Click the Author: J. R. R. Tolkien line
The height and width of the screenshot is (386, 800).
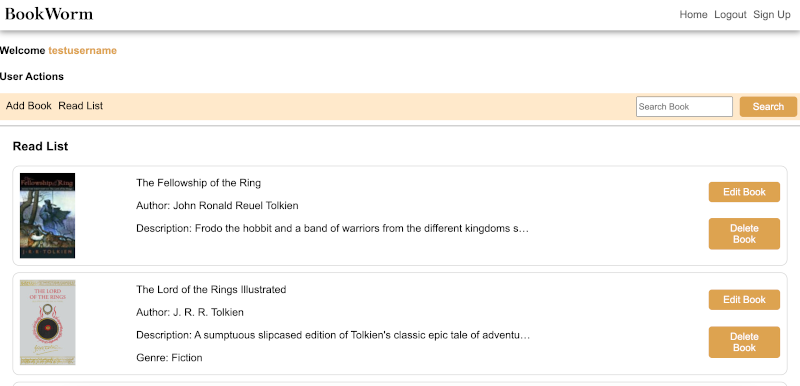[x=190, y=312]
